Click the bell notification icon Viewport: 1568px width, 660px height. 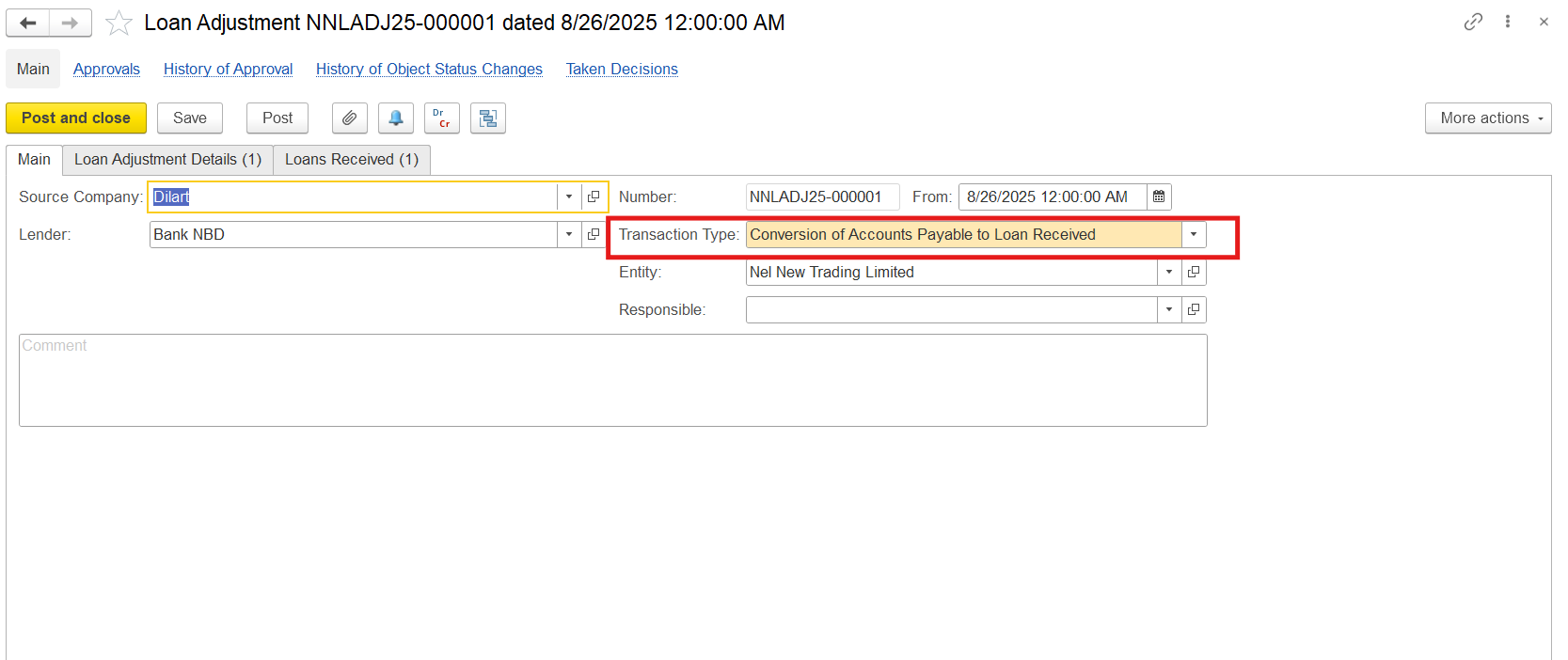[x=396, y=118]
